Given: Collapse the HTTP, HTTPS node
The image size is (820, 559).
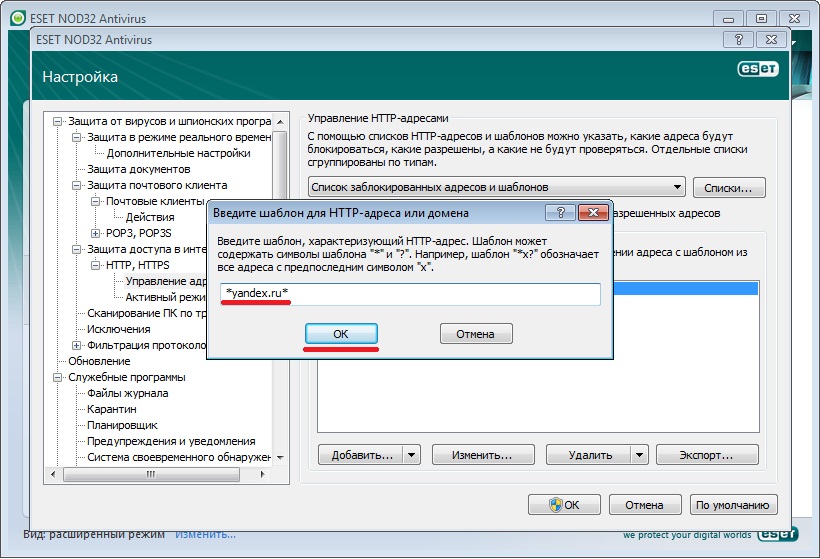Looking at the screenshot, I should (95, 266).
